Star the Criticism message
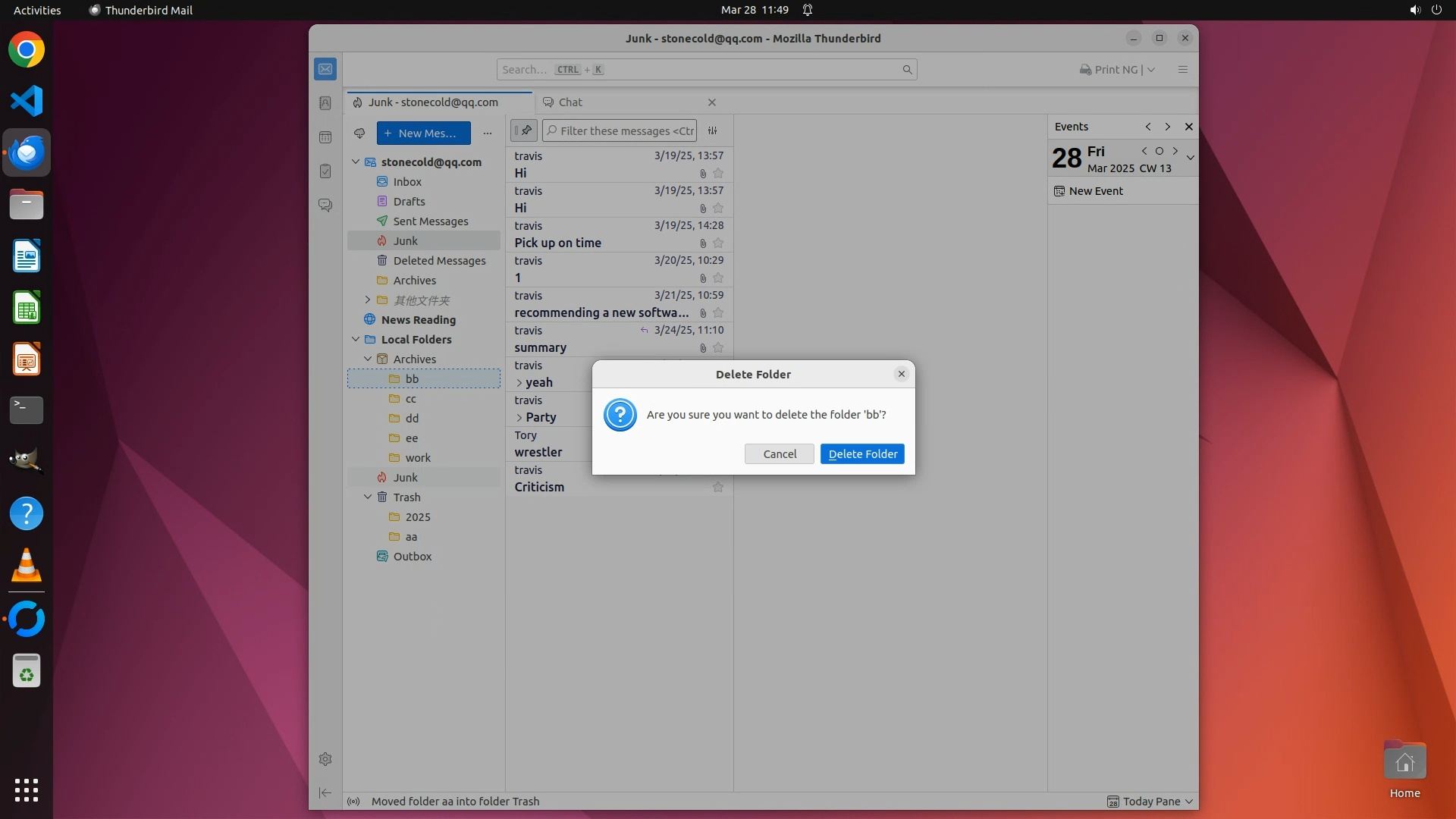Viewport: 1456px width, 819px height. [717, 488]
